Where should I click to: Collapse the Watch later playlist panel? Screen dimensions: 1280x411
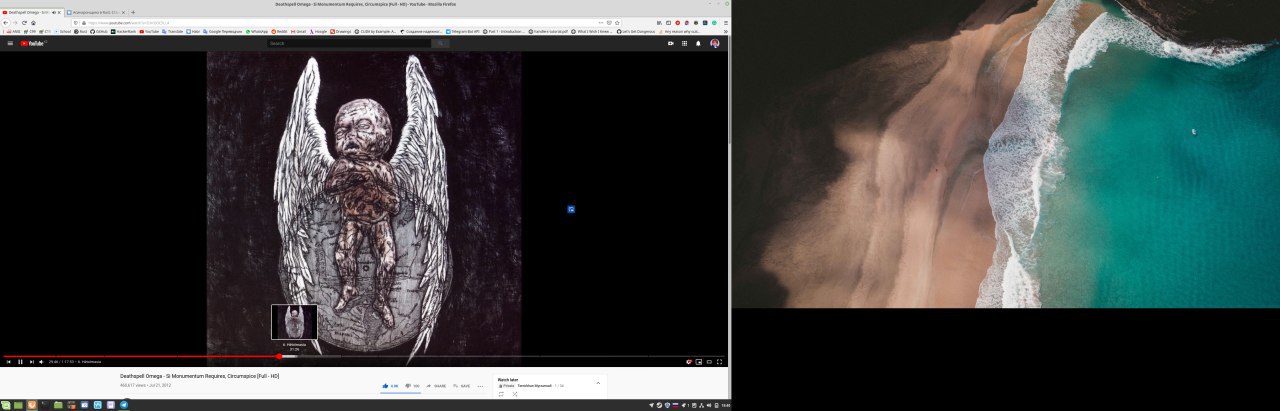[598, 383]
